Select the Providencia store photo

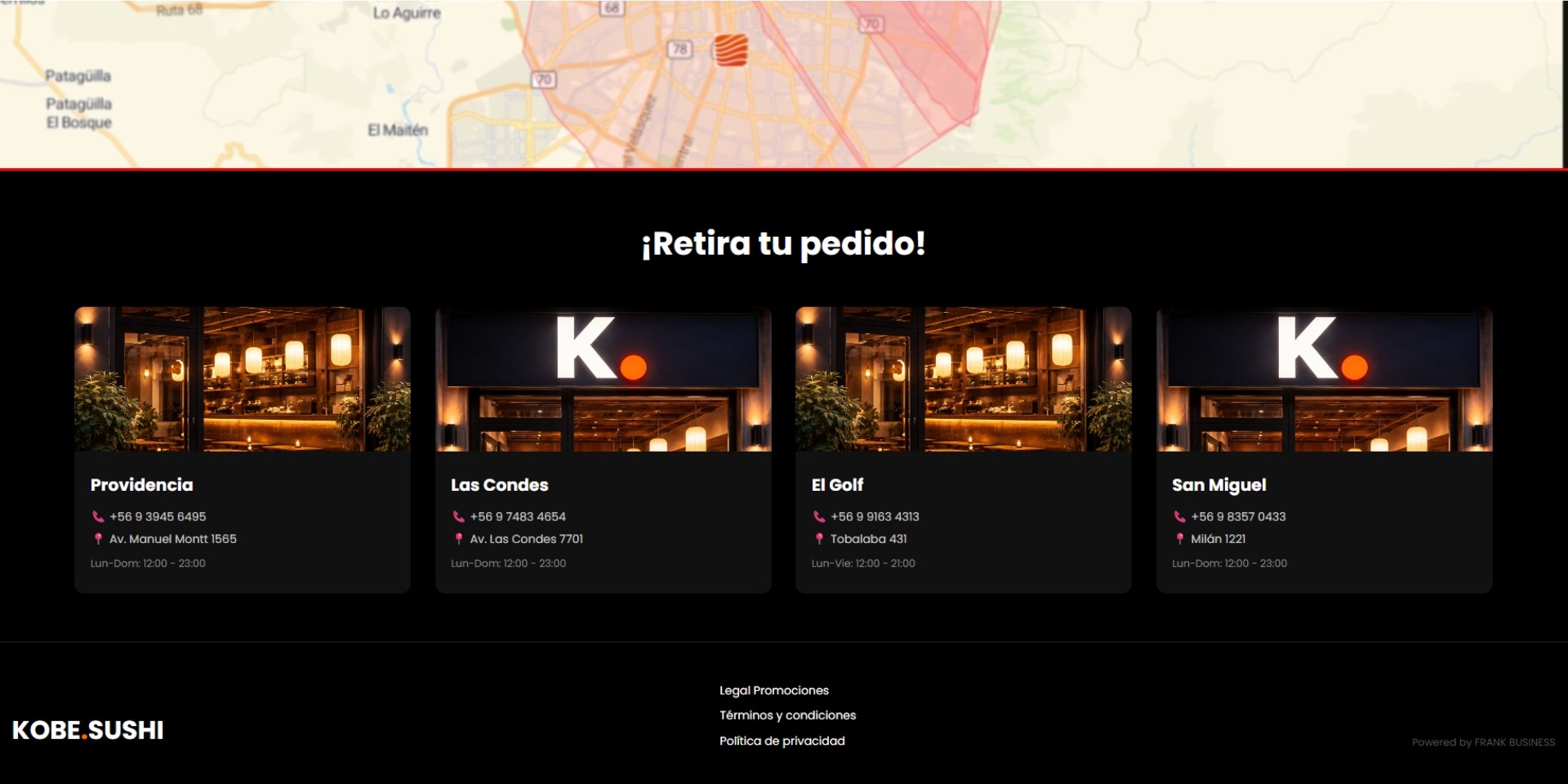[x=243, y=379]
